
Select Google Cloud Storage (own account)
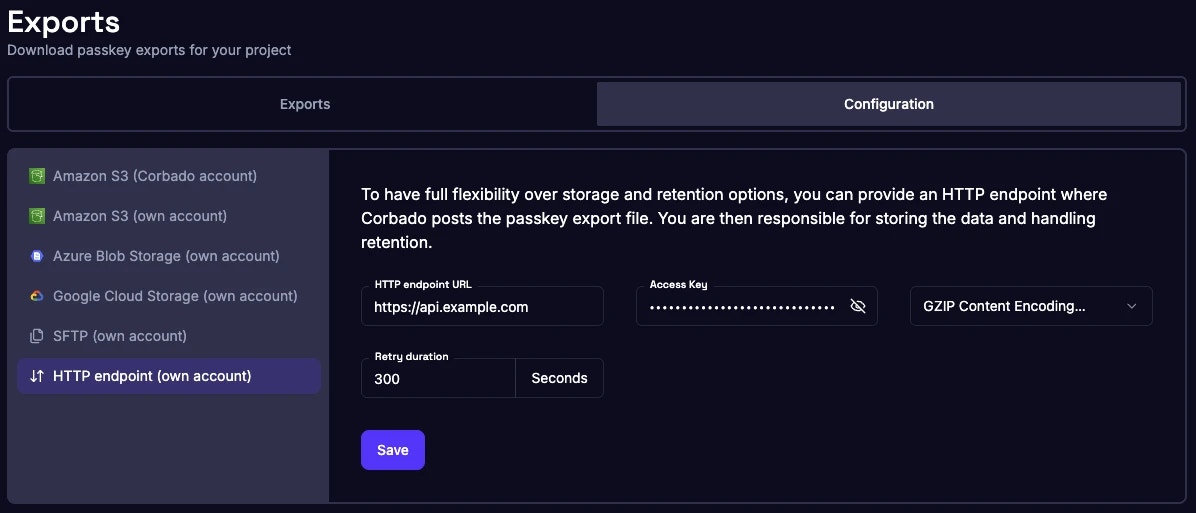point(175,296)
